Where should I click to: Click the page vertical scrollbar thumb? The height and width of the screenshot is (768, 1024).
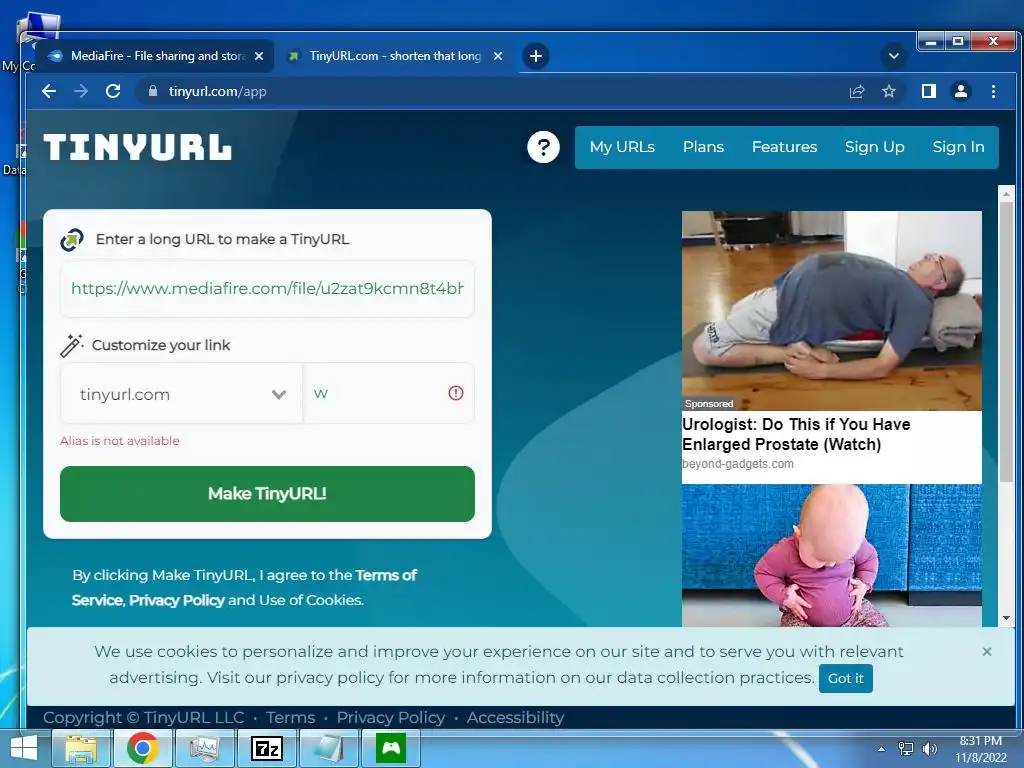[x=1006, y=343]
